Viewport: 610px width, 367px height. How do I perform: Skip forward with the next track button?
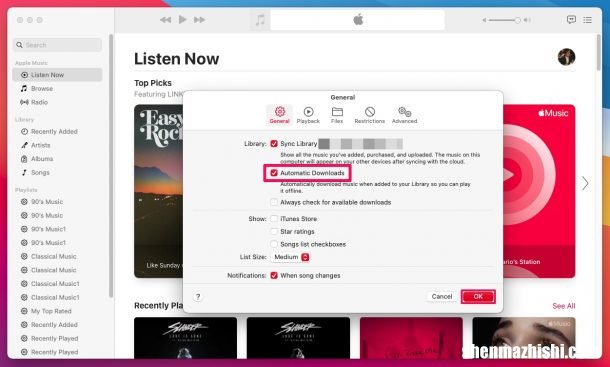point(200,20)
